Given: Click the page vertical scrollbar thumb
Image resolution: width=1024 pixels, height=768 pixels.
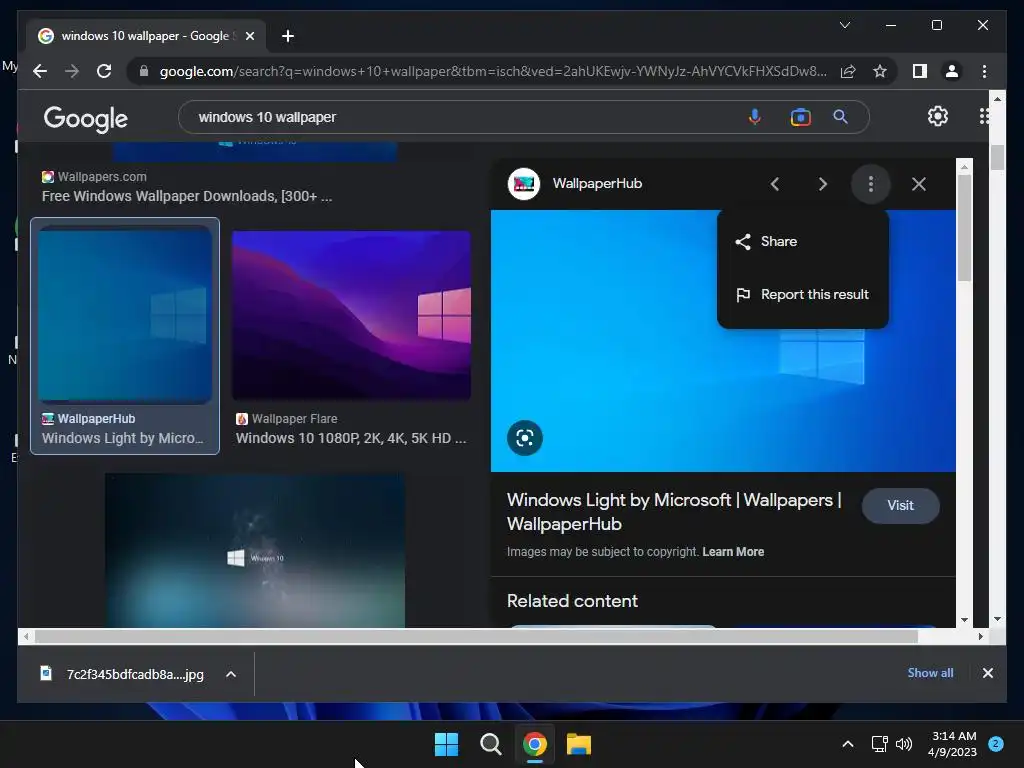Looking at the screenshot, I should (997, 158).
